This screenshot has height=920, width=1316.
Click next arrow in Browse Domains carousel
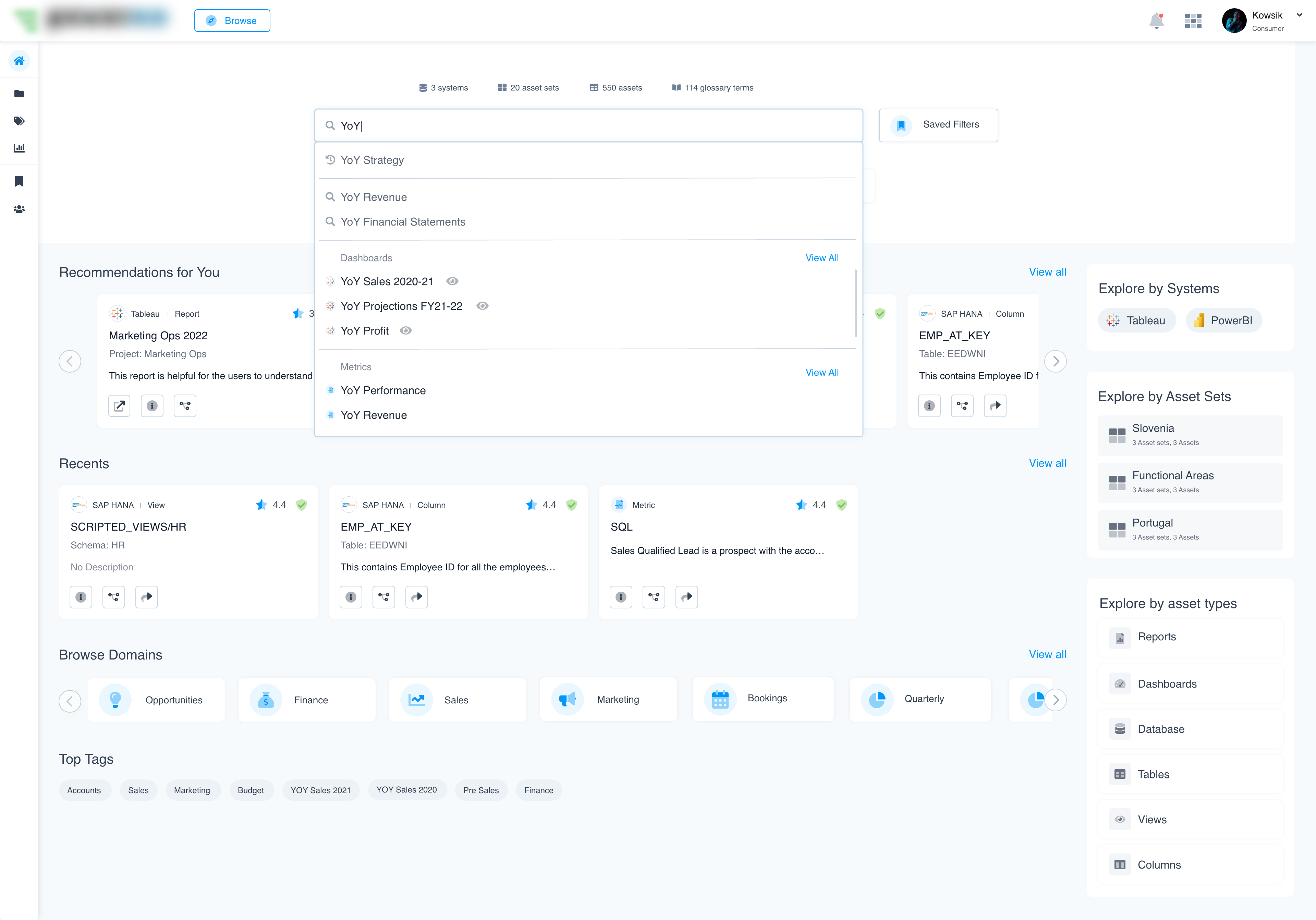click(x=1055, y=700)
